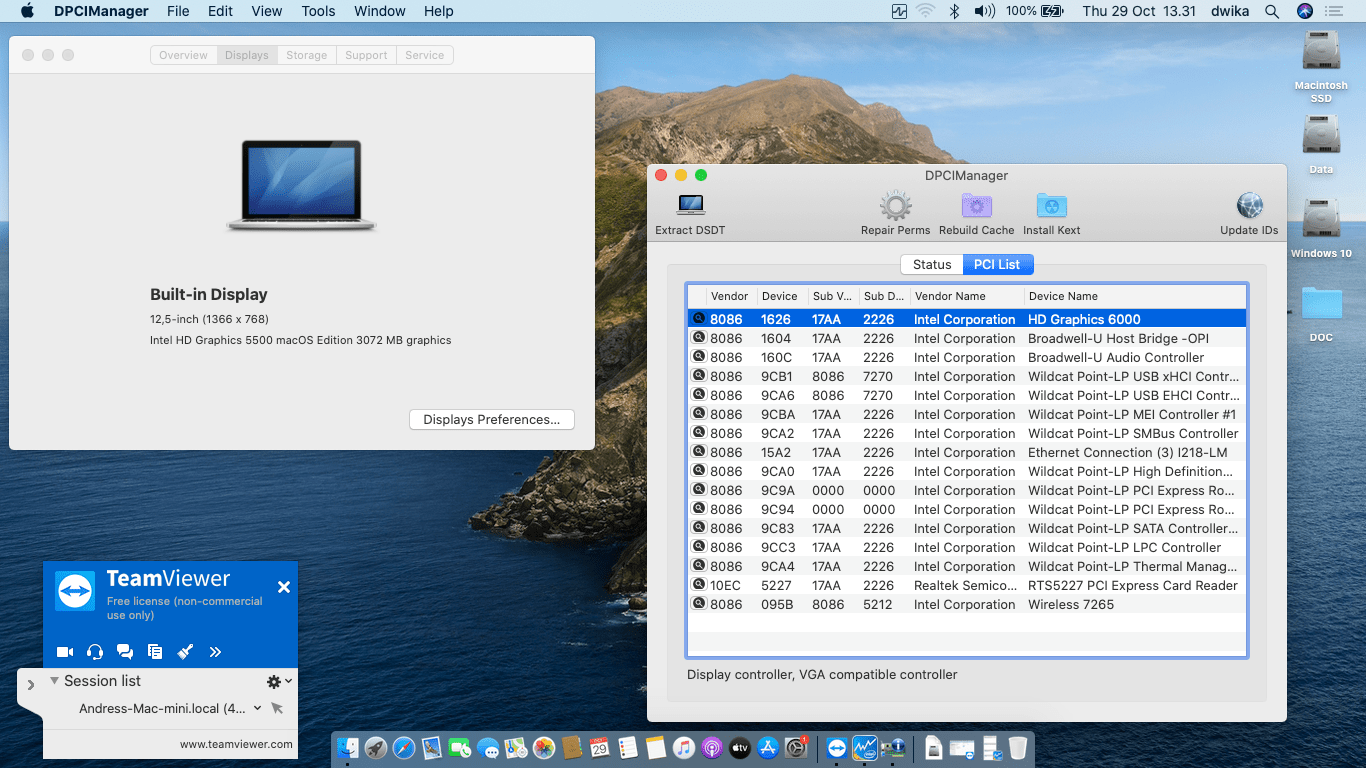The image size is (1366, 768).
Task: Click the Update IDs globe icon
Action: (x=1250, y=205)
